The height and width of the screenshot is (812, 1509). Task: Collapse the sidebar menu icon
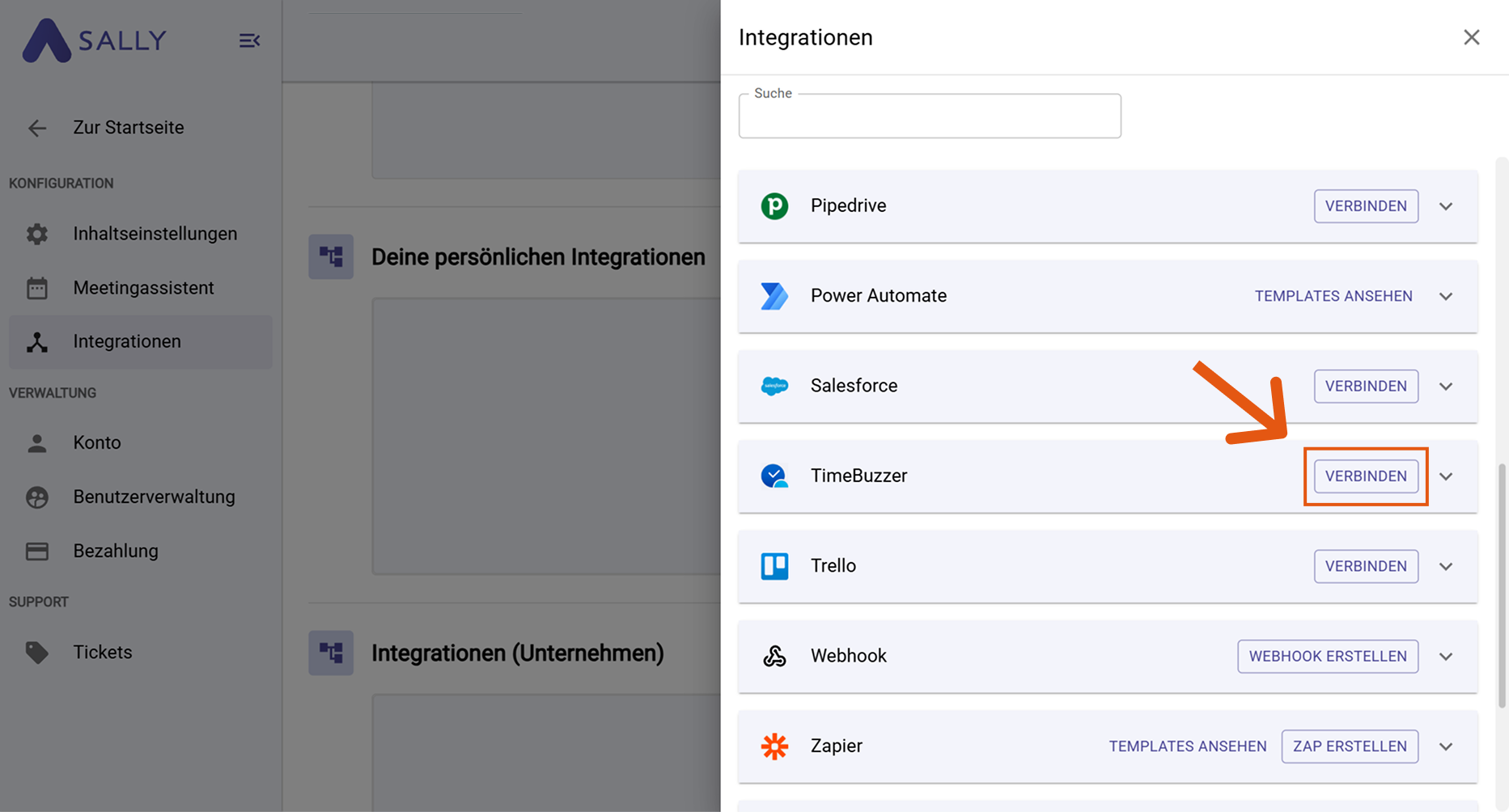coord(249,40)
